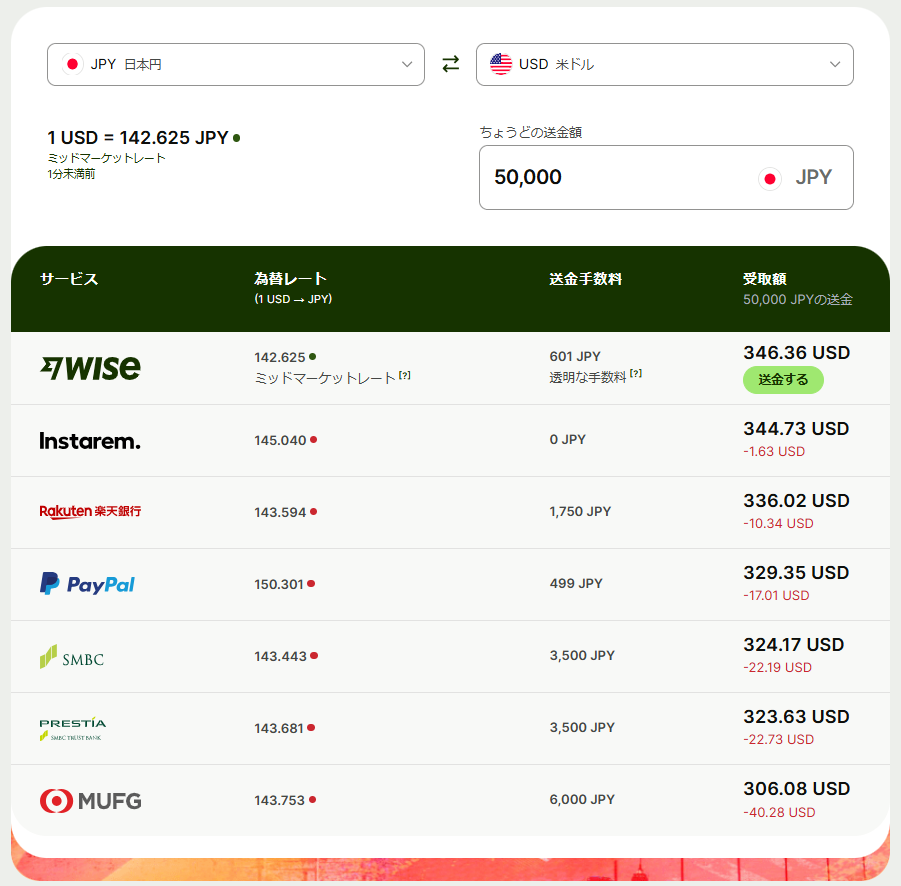This screenshot has width=901, height=886.
Task: Click the Instarem logo
Action: (x=90, y=441)
